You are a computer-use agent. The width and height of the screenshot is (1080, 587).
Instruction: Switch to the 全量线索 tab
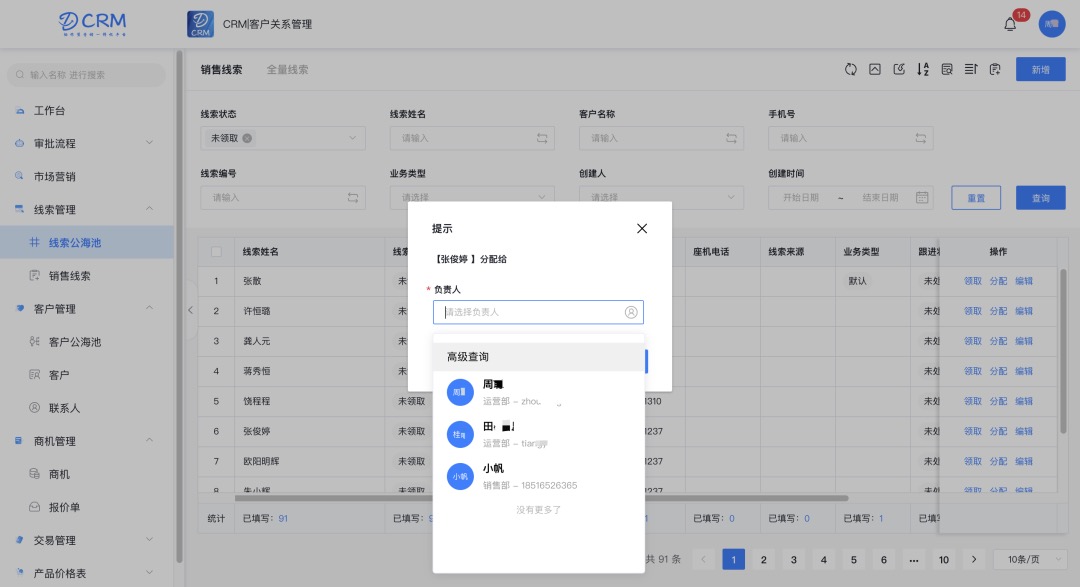point(287,70)
